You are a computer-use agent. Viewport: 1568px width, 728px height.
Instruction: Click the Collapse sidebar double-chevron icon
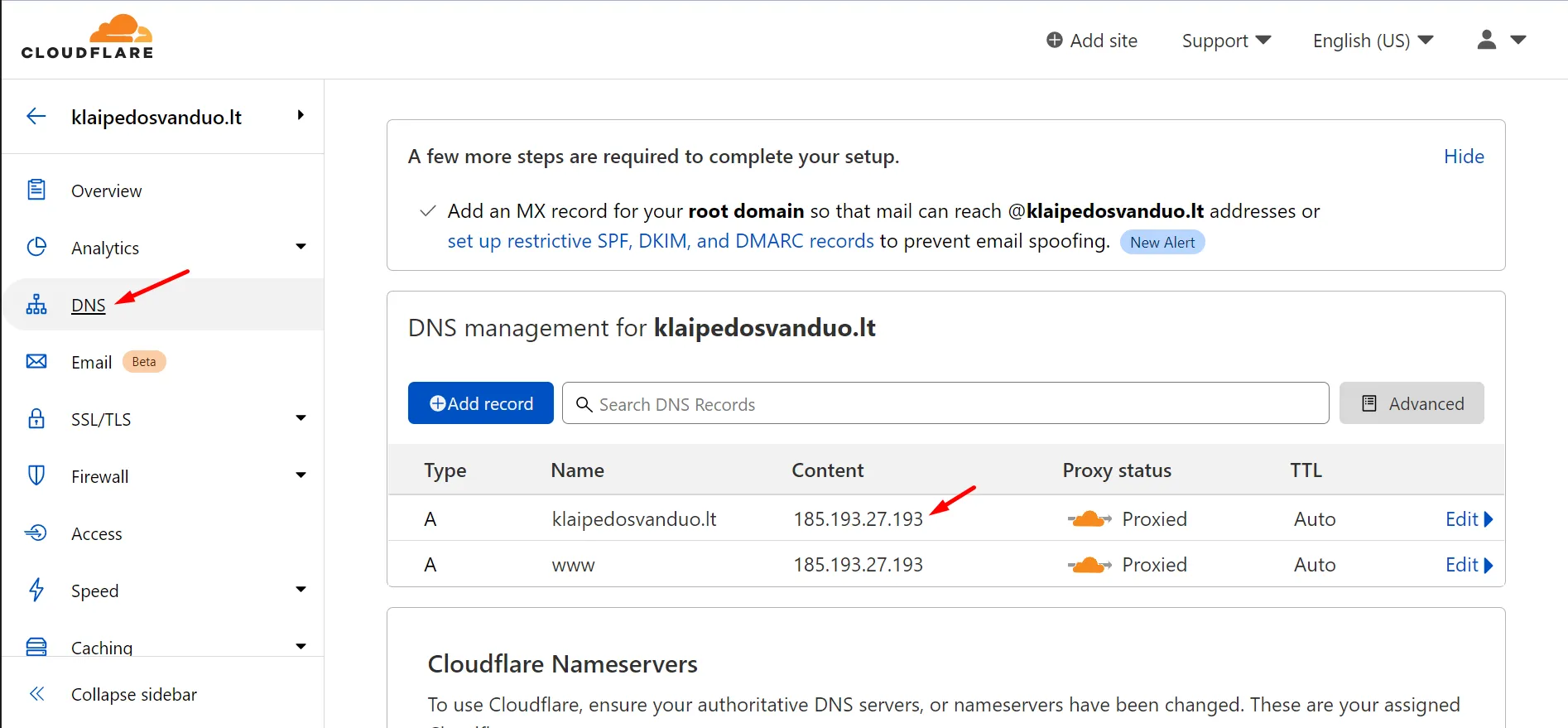[x=36, y=693]
